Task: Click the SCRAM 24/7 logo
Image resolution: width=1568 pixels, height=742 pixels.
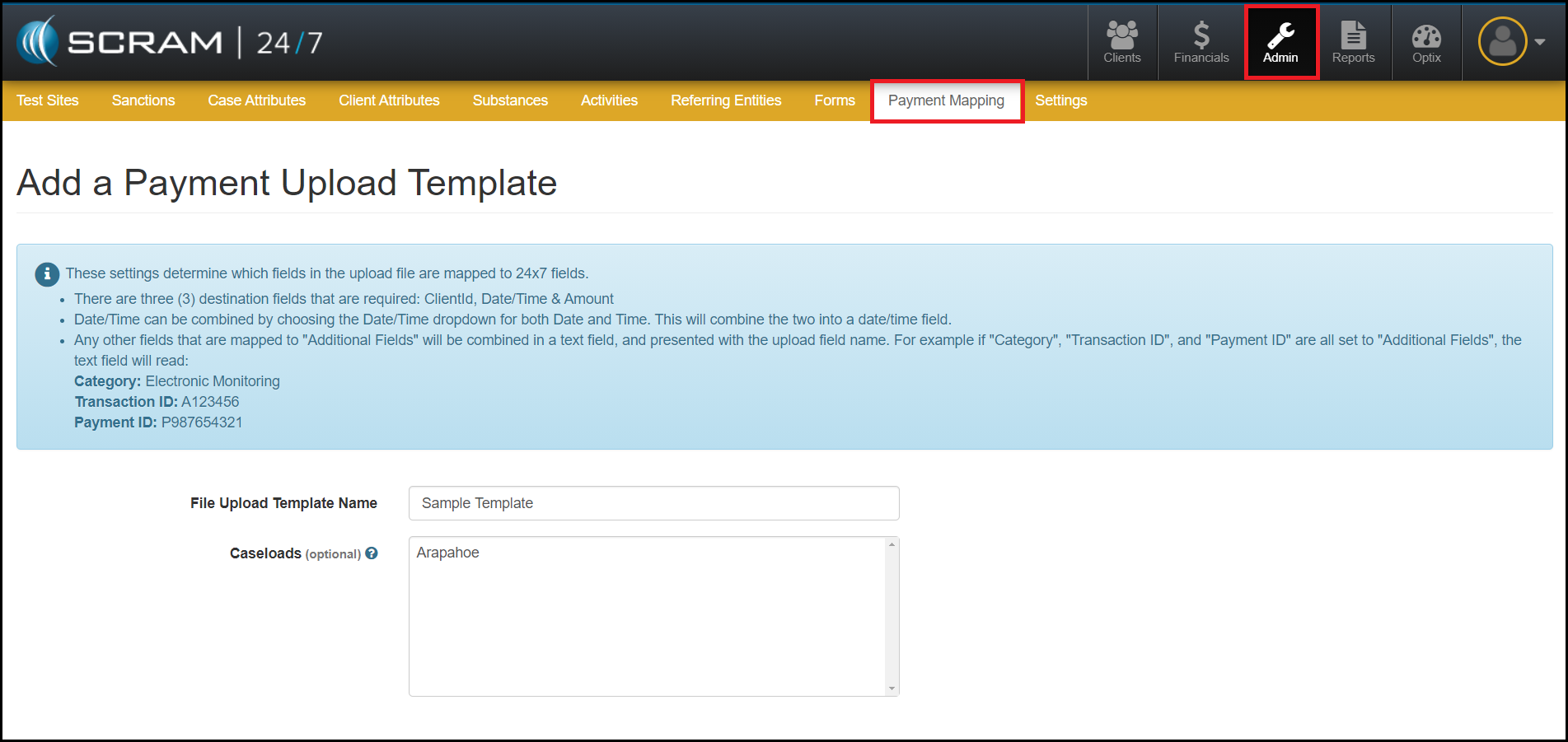Action: pyautogui.click(x=170, y=41)
